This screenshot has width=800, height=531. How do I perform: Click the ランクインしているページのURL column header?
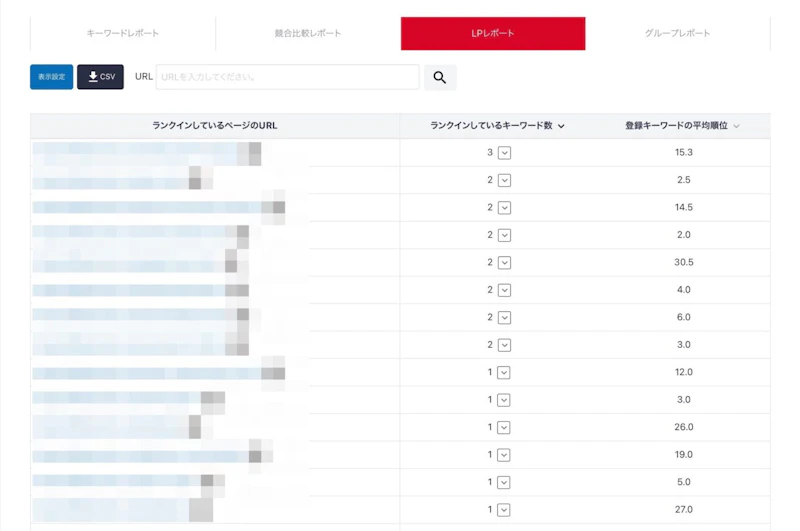tap(215, 126)
